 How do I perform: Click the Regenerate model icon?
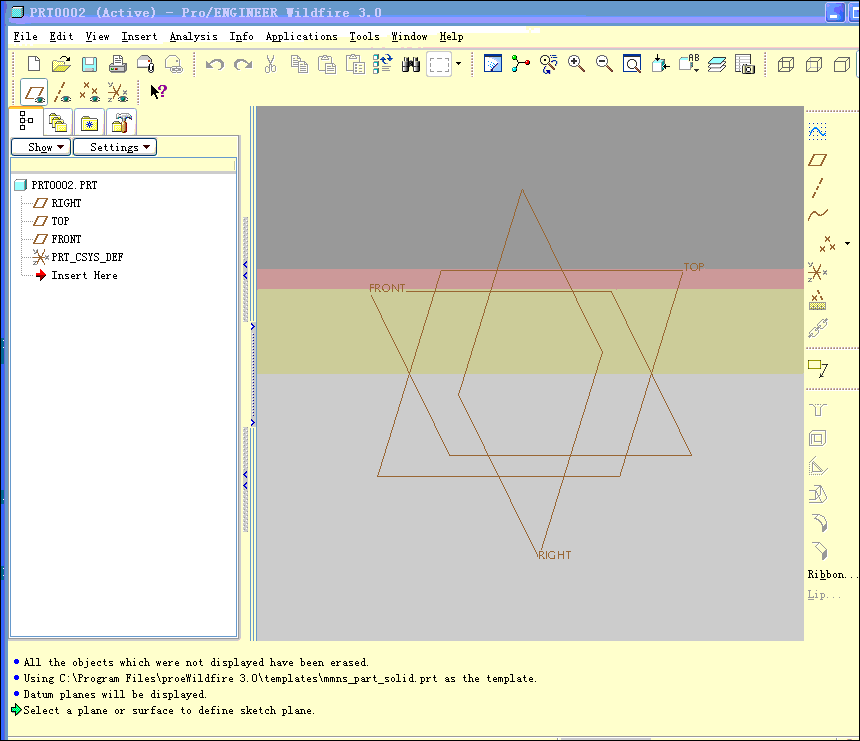(382, 64)
